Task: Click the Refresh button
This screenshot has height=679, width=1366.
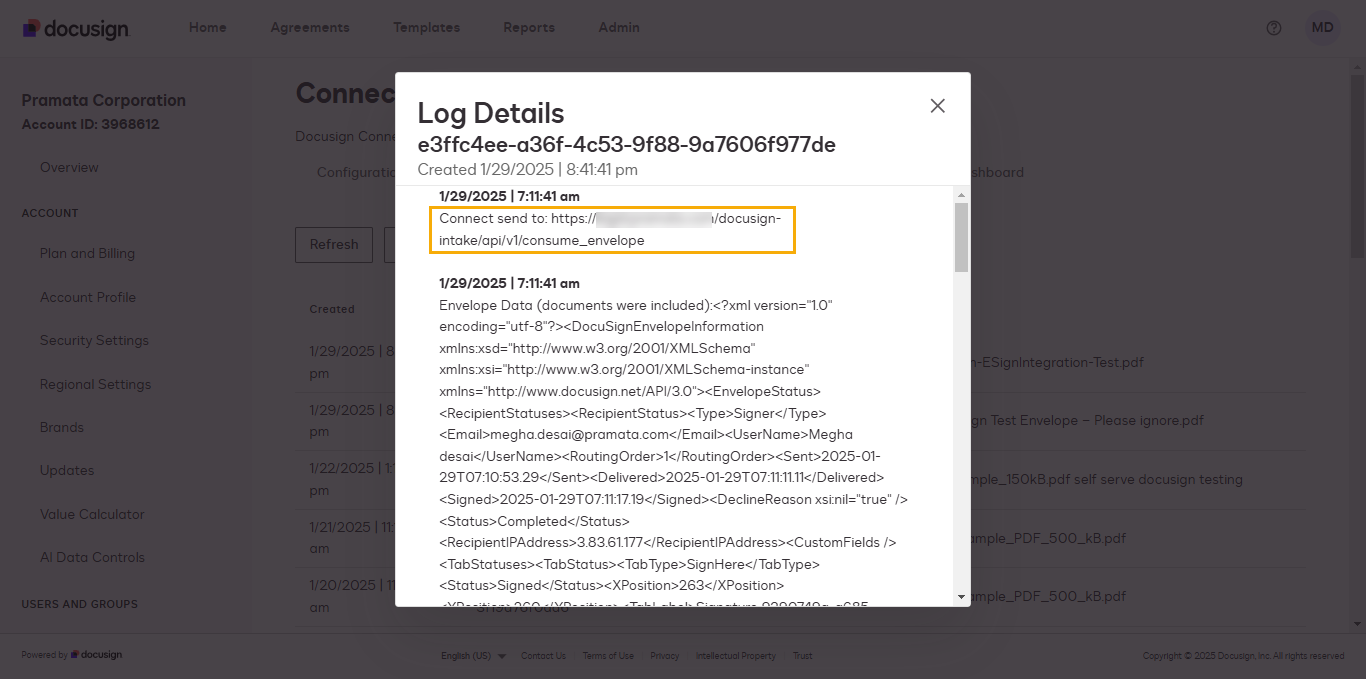Action: (334, 245)
